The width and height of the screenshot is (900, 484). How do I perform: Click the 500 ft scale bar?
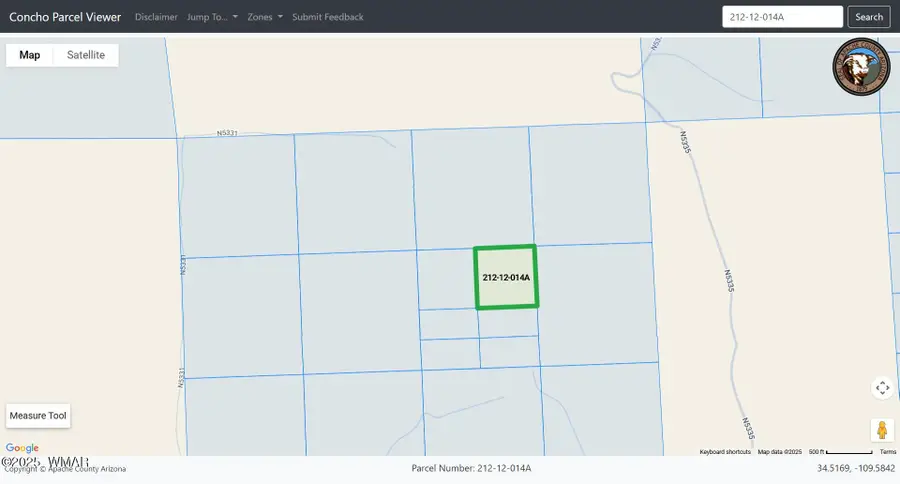(841, 452)
